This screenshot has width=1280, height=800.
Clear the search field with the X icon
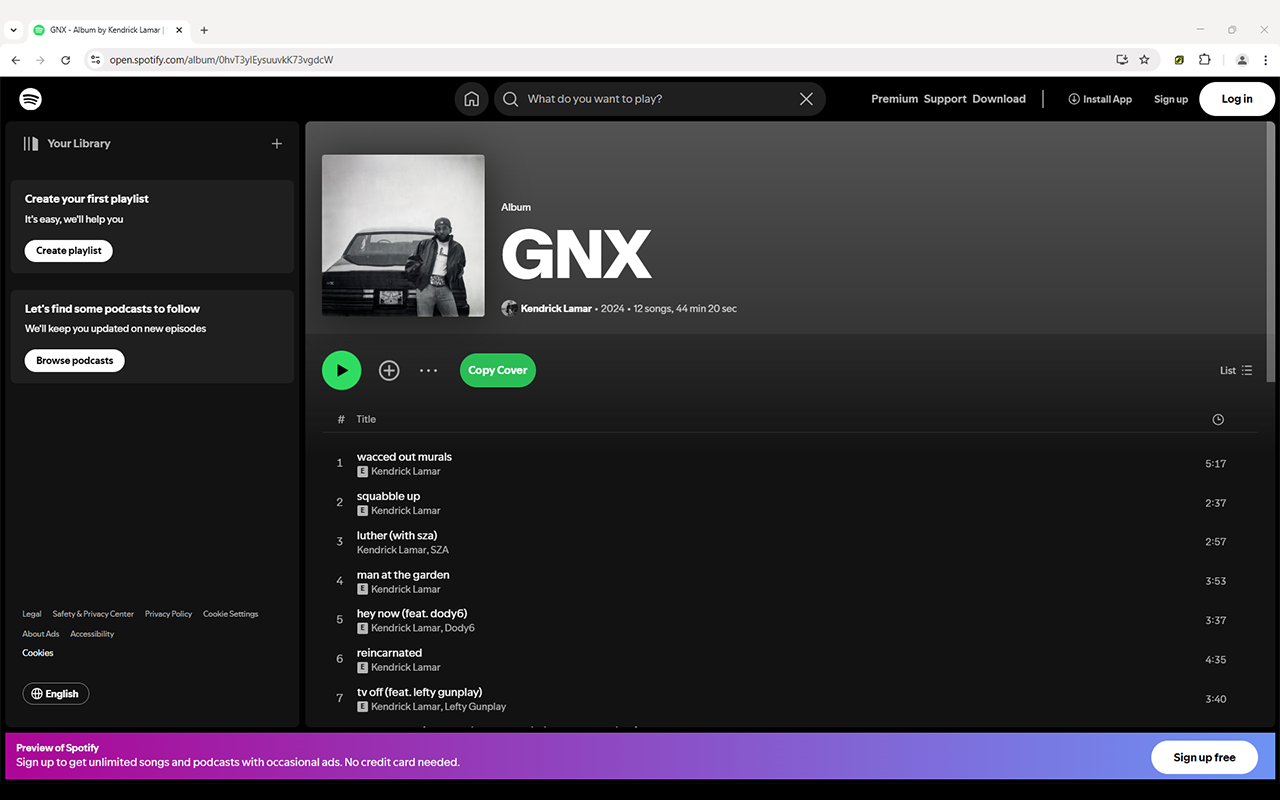(806, 98)
